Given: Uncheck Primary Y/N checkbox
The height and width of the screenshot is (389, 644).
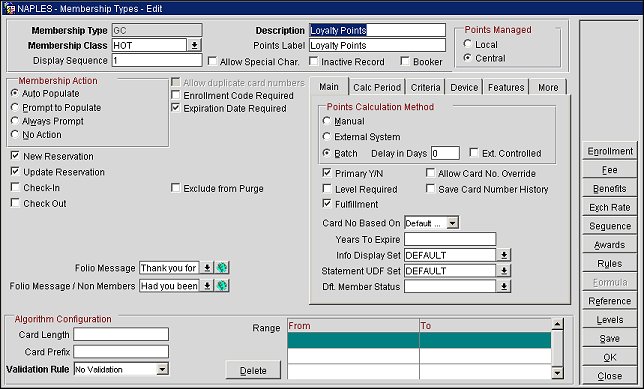Looking at the screenshot, I should point(327,173).
